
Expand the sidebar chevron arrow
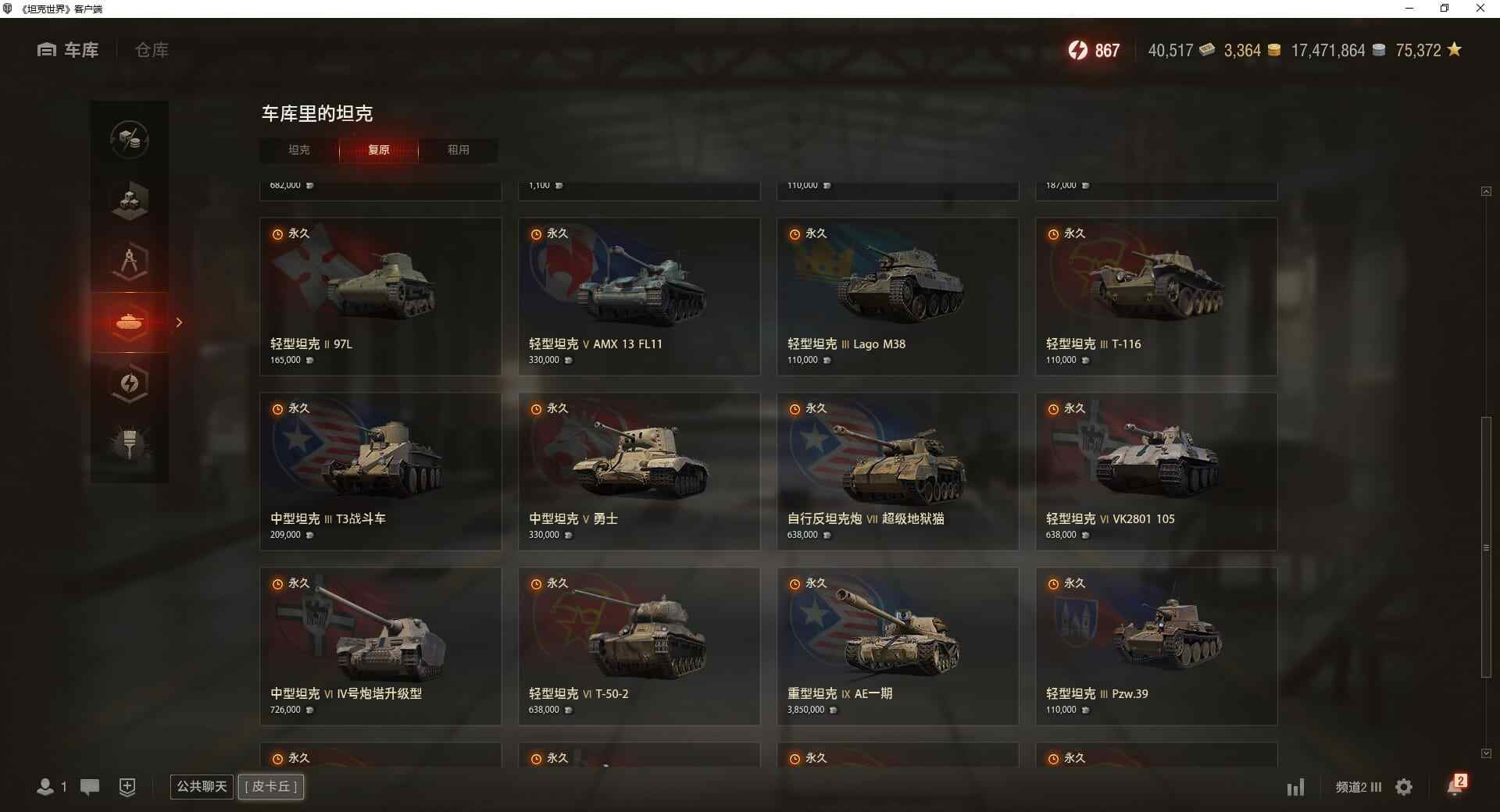(x=179, y=322)
